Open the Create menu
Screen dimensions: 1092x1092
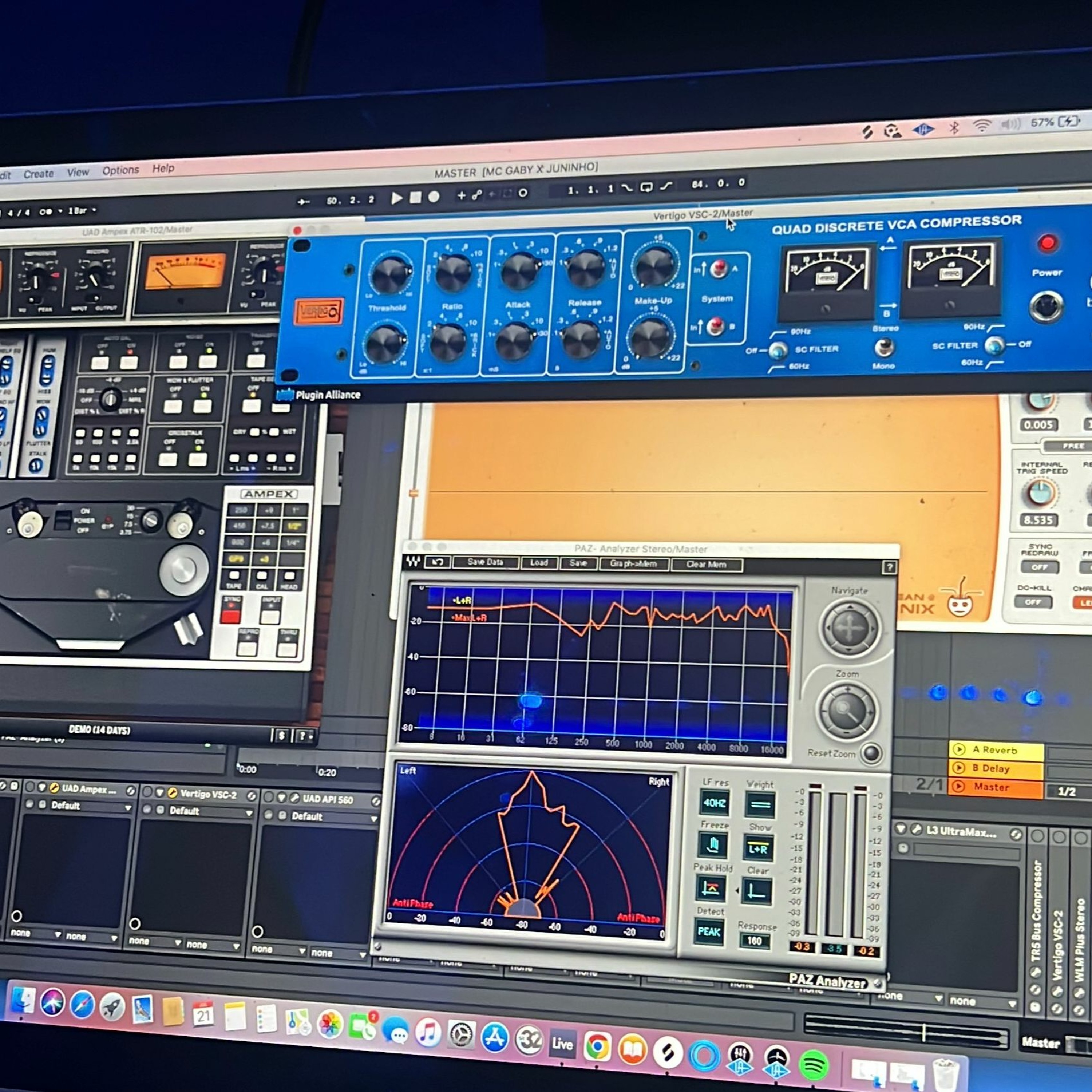pyautogui.click(x=39, y=174)
